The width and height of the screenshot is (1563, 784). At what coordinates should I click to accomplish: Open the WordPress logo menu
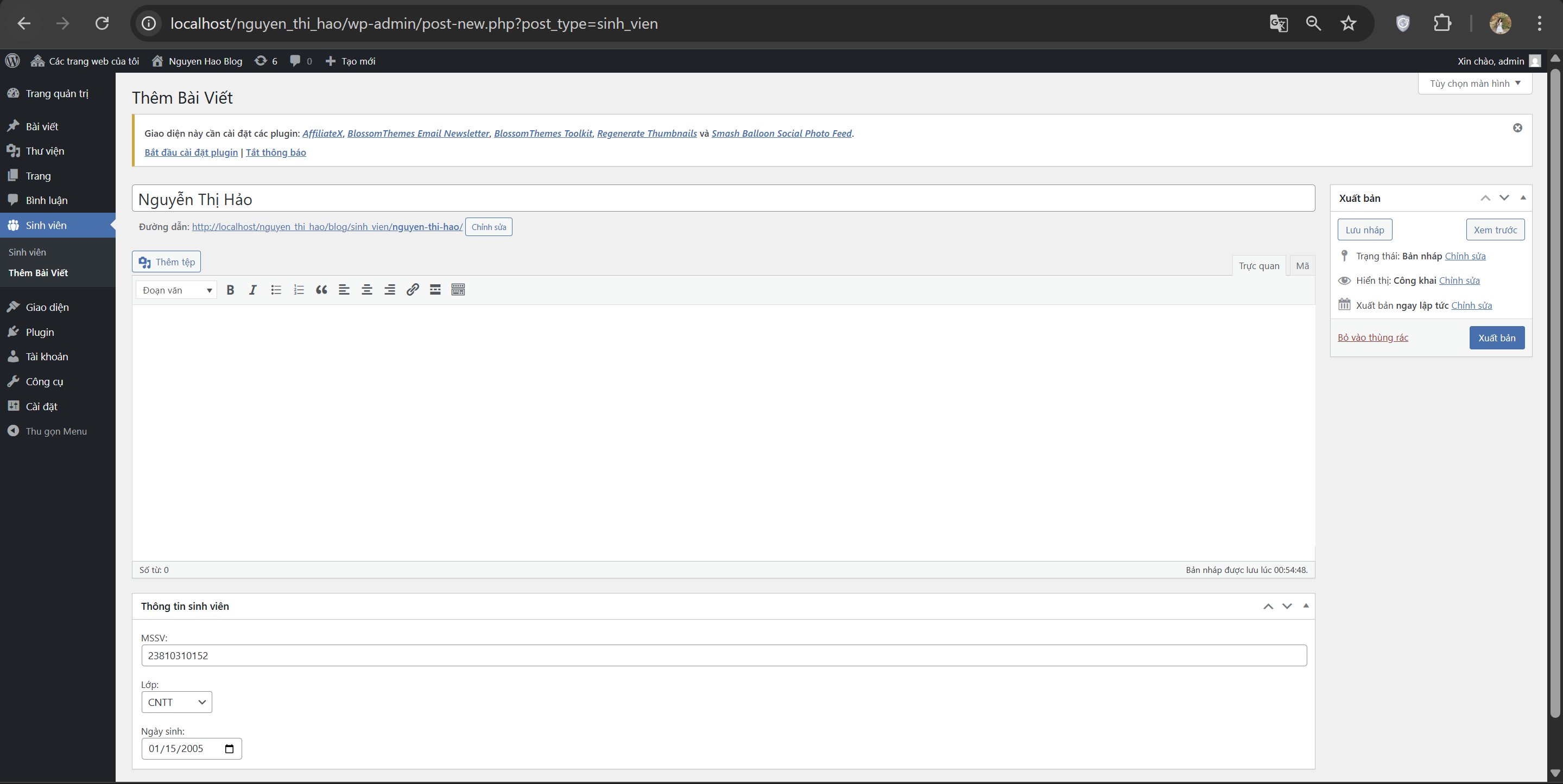click(12, 61)
